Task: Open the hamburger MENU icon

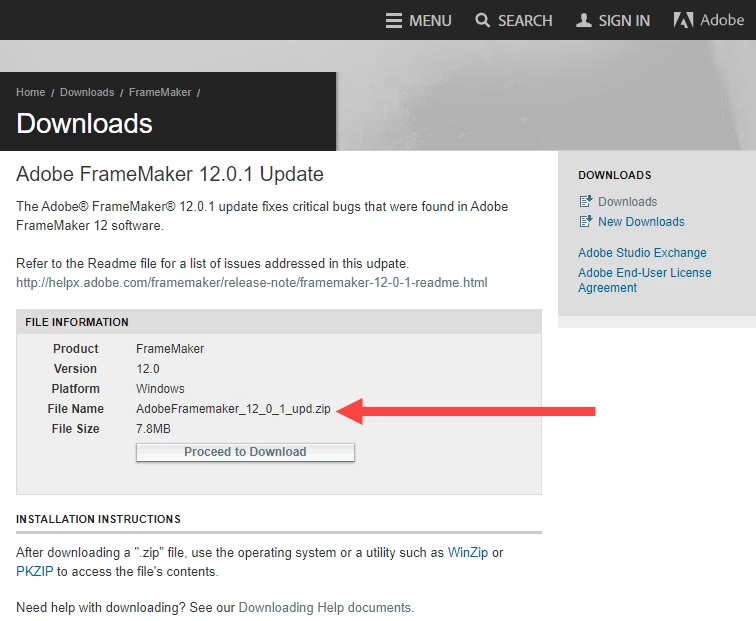Action: pos(394,21)
